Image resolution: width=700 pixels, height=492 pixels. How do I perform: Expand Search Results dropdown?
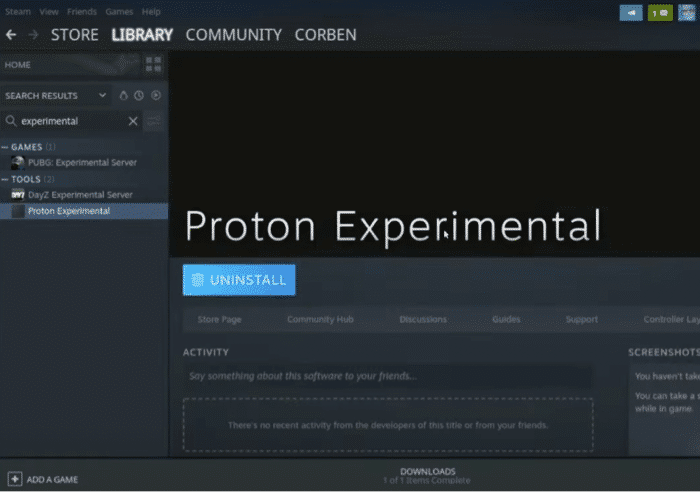pos(102,95)
